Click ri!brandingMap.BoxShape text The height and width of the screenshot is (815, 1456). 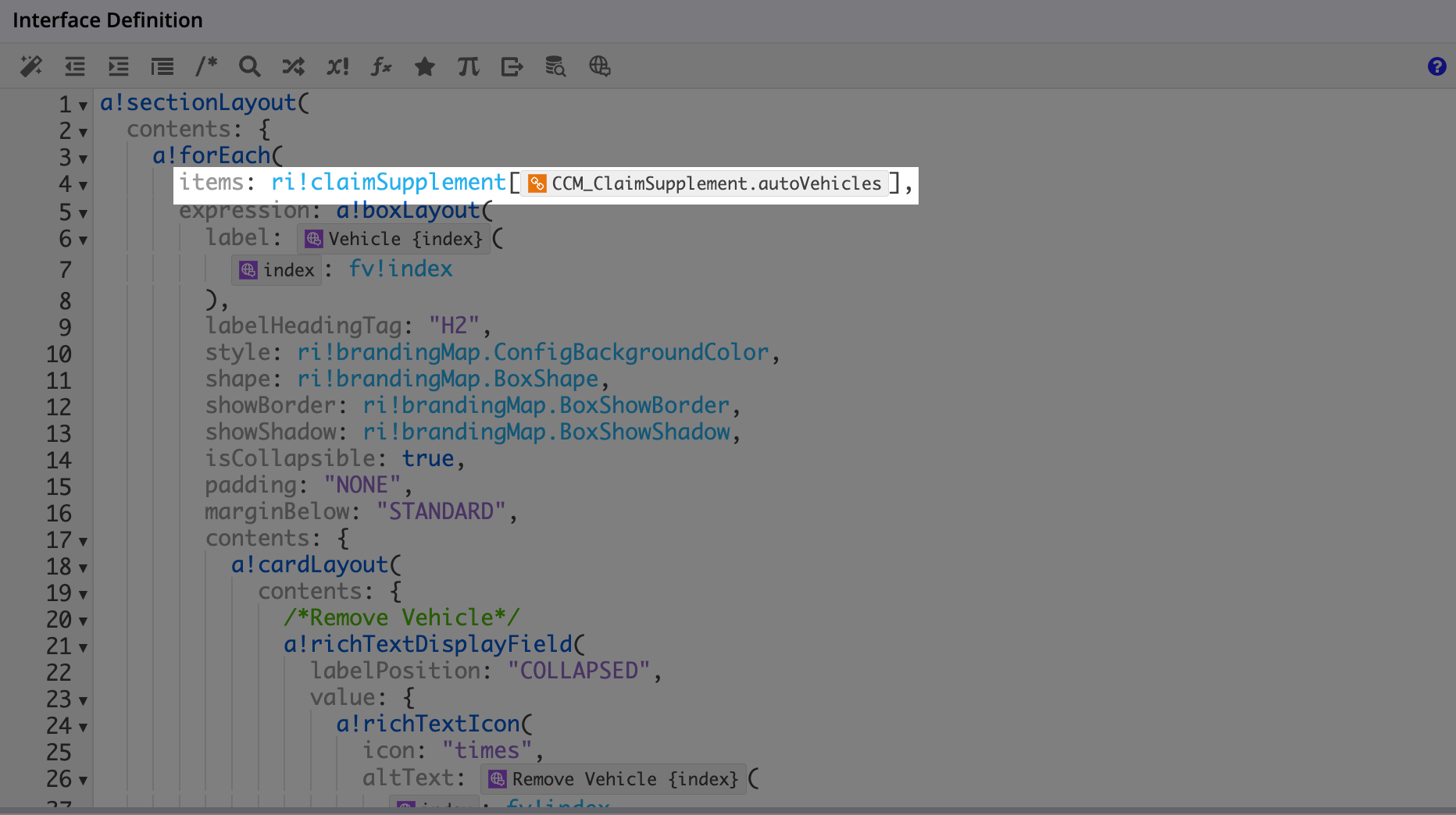click(x=448, y=379)
